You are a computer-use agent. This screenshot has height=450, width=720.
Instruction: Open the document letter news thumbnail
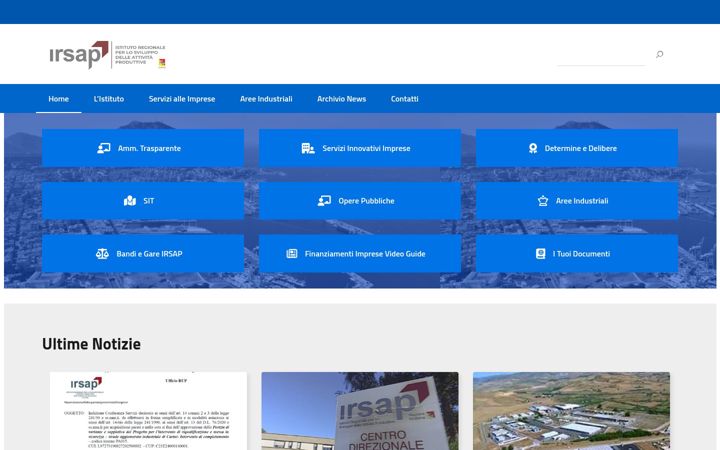tap(148, 411)
